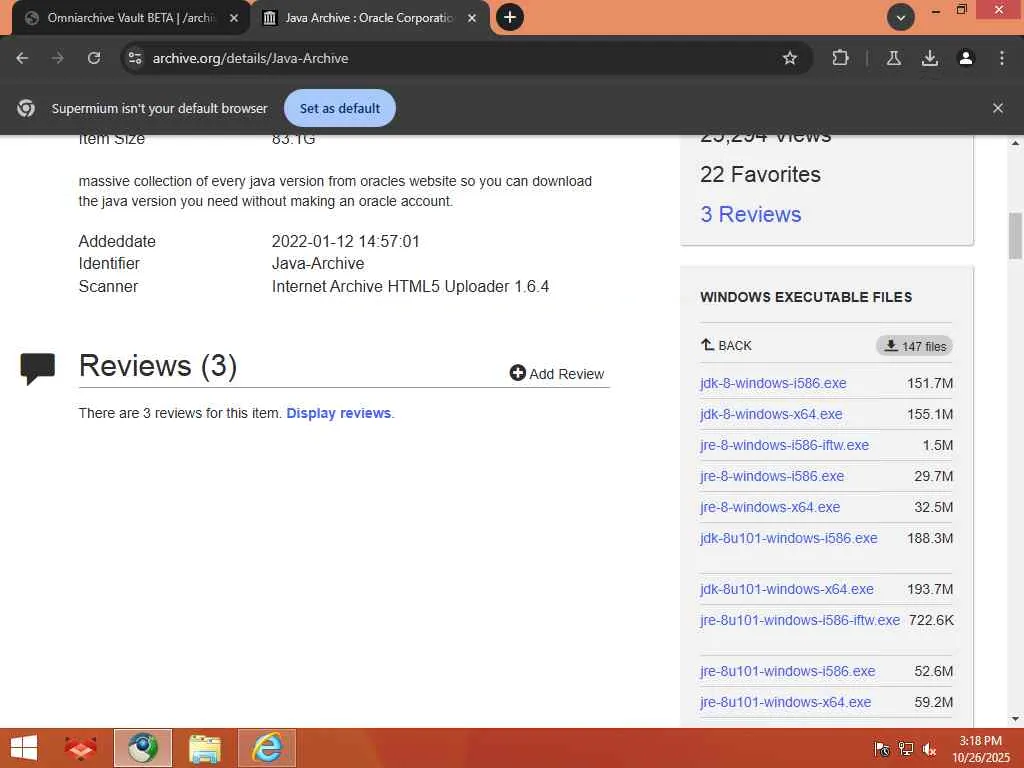Click the scrollbar down arrow

point(1015,719)
